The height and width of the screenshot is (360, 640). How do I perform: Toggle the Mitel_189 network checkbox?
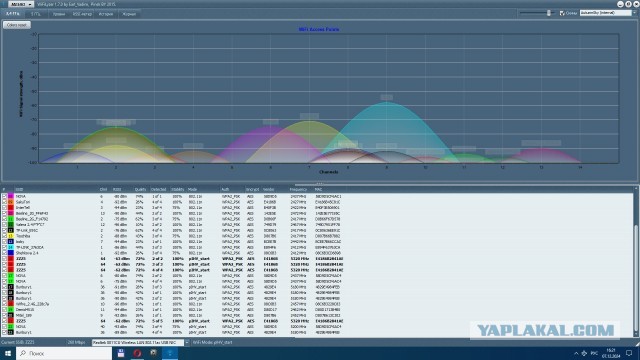tap(4, 316)
